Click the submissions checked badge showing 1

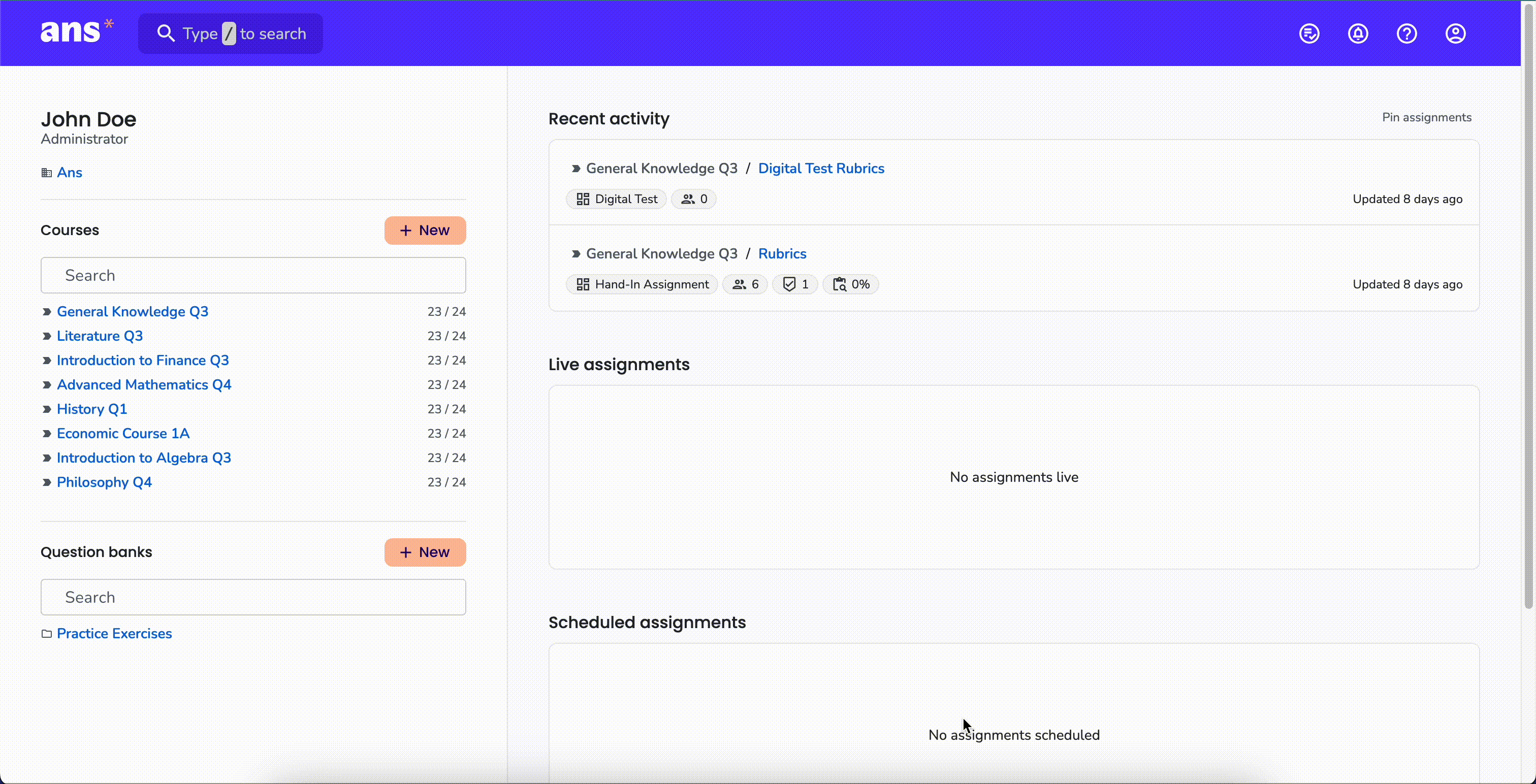tap(795, 284)
